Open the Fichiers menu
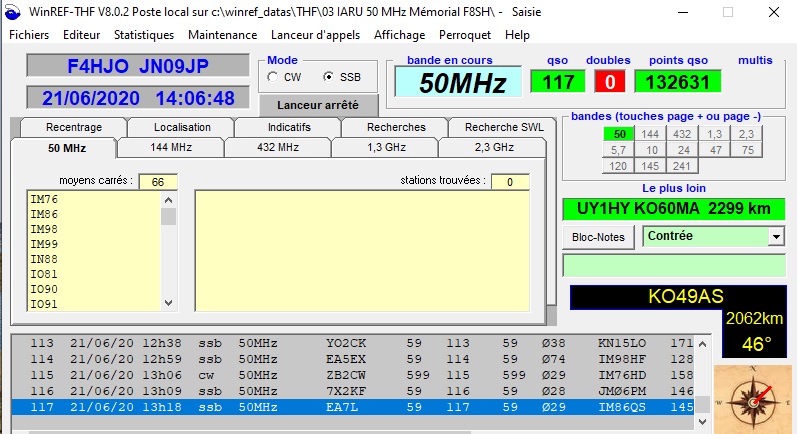This screenshot has width=797, height=434. click(x=29, y=35)
